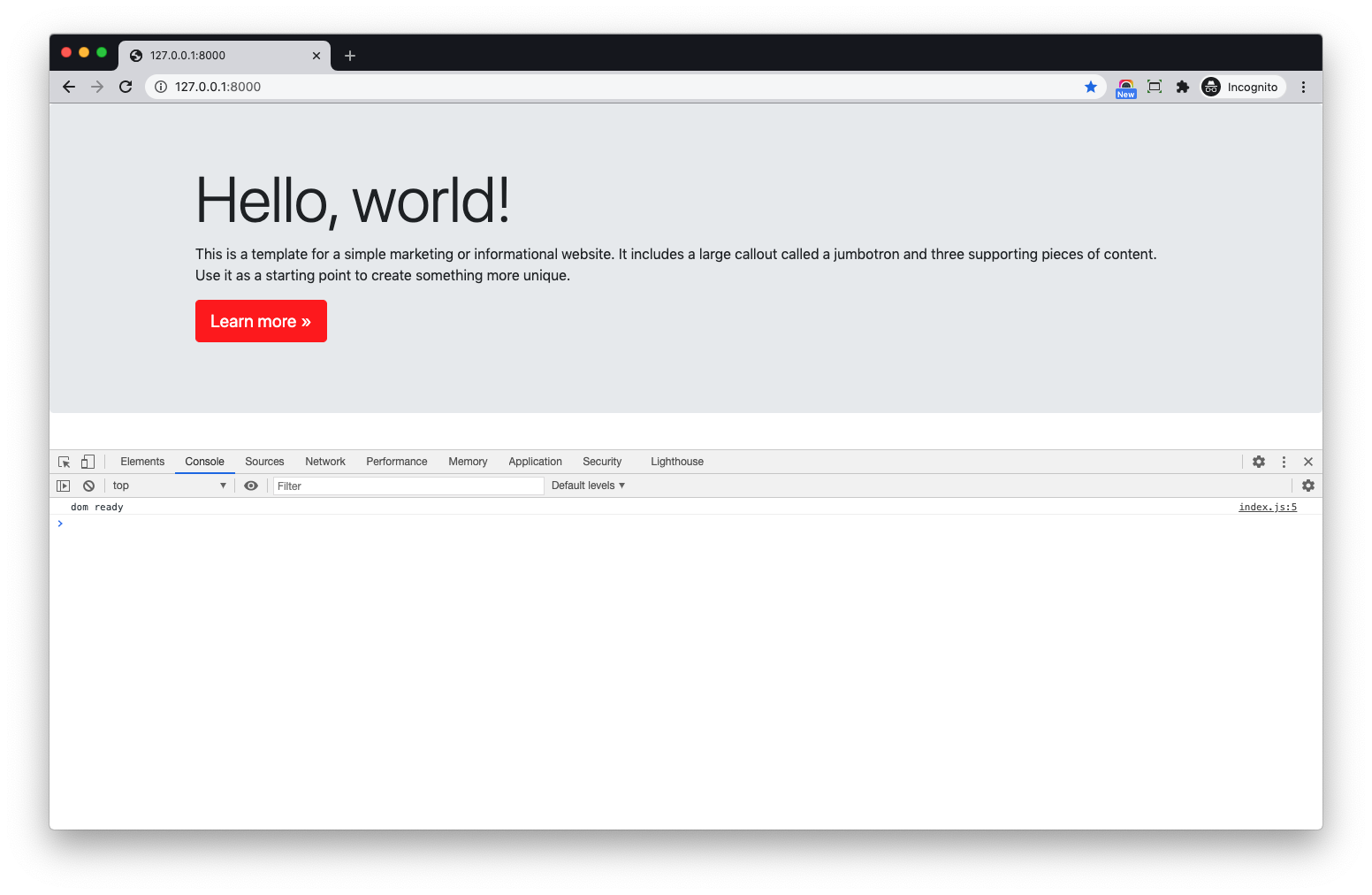Click the live expression eye icon

(x=251, y=486)
